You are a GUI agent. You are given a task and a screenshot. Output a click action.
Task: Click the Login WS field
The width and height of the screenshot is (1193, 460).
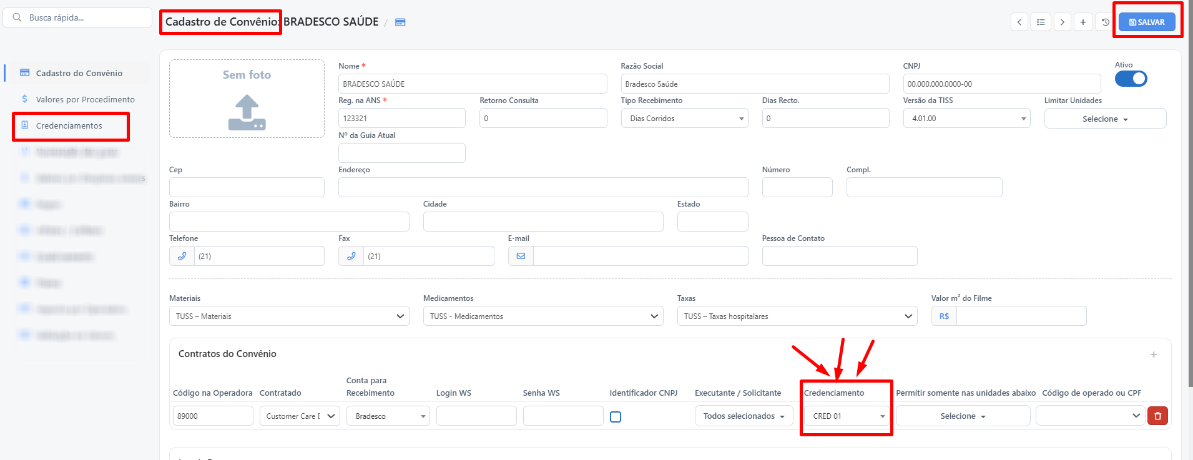pos(476,416)
